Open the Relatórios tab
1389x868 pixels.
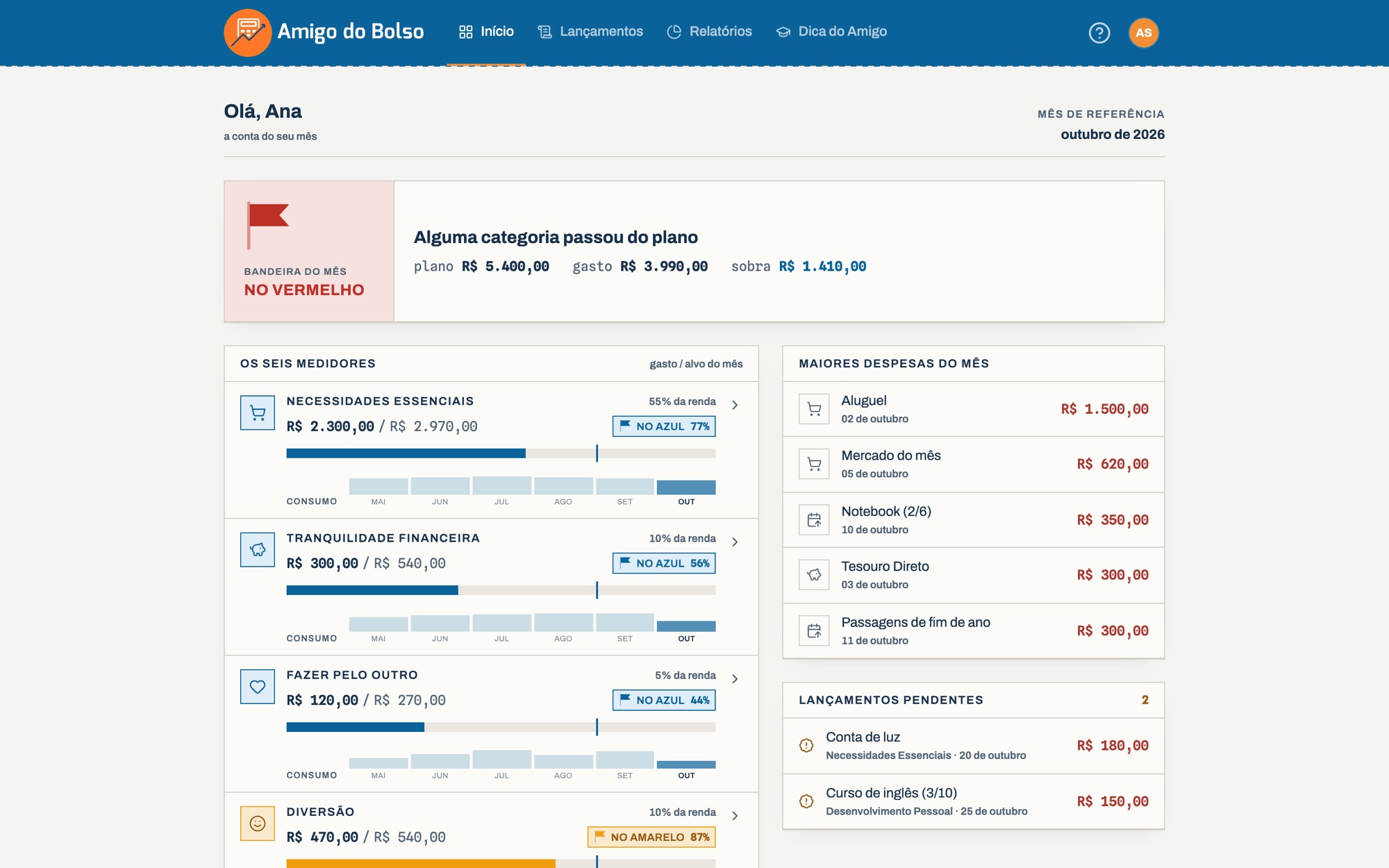709,32
